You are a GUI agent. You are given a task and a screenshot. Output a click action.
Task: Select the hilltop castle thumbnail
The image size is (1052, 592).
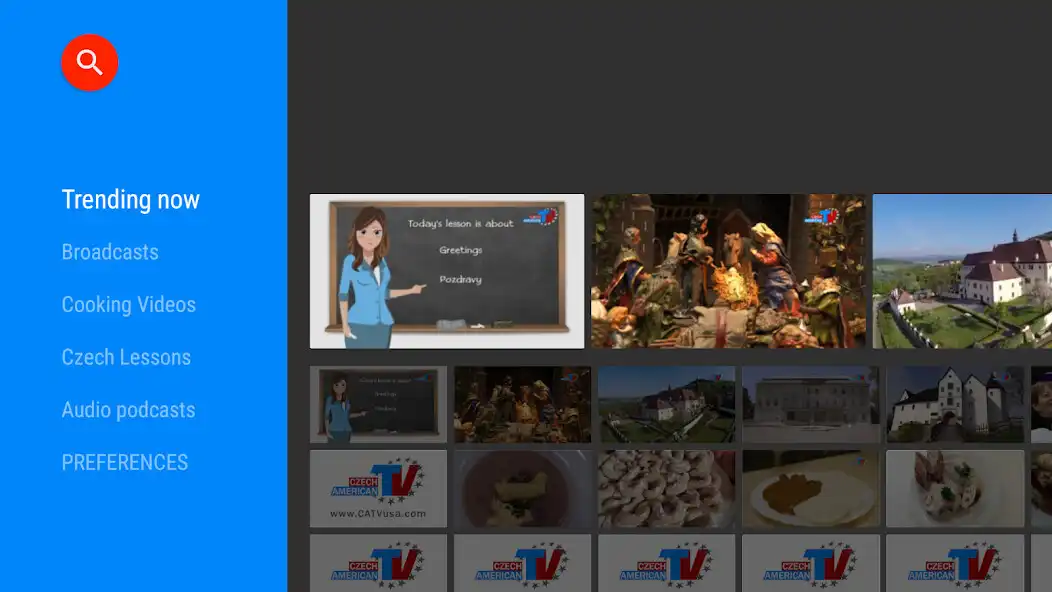coord(955,405)
